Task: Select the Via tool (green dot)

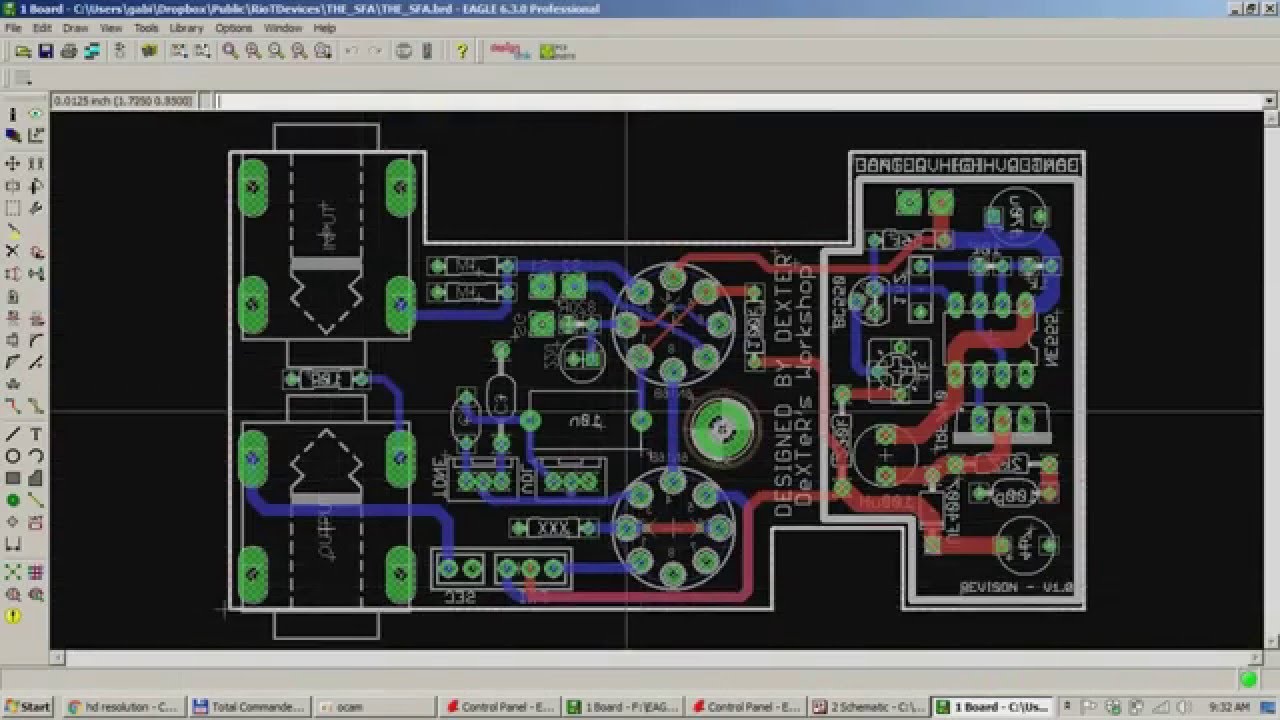Action: point(13,500)
